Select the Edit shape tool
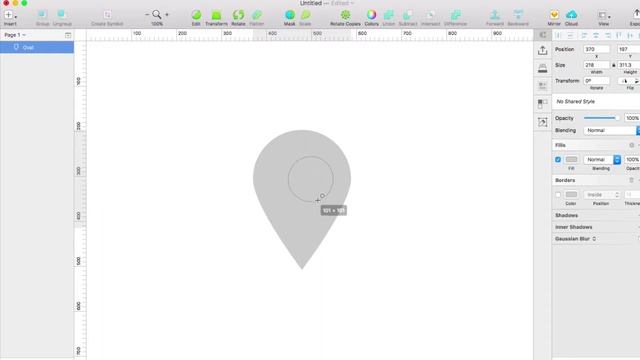 (196, 15)
